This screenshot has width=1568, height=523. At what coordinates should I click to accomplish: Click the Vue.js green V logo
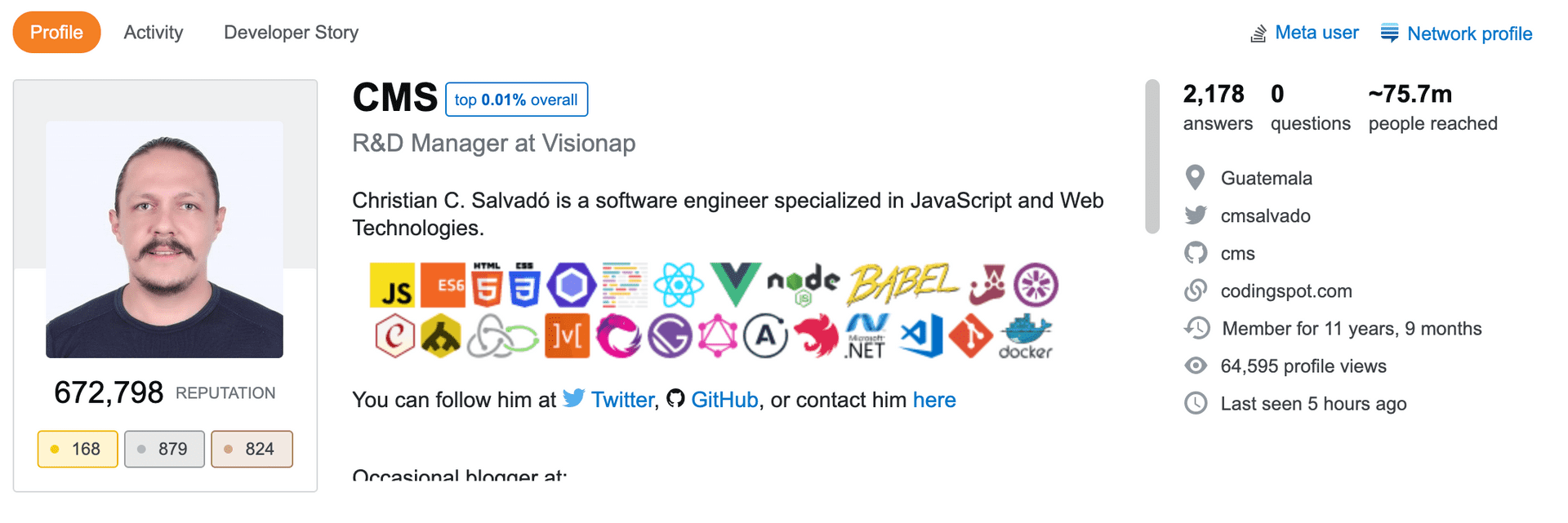click(x=735, y=284)
